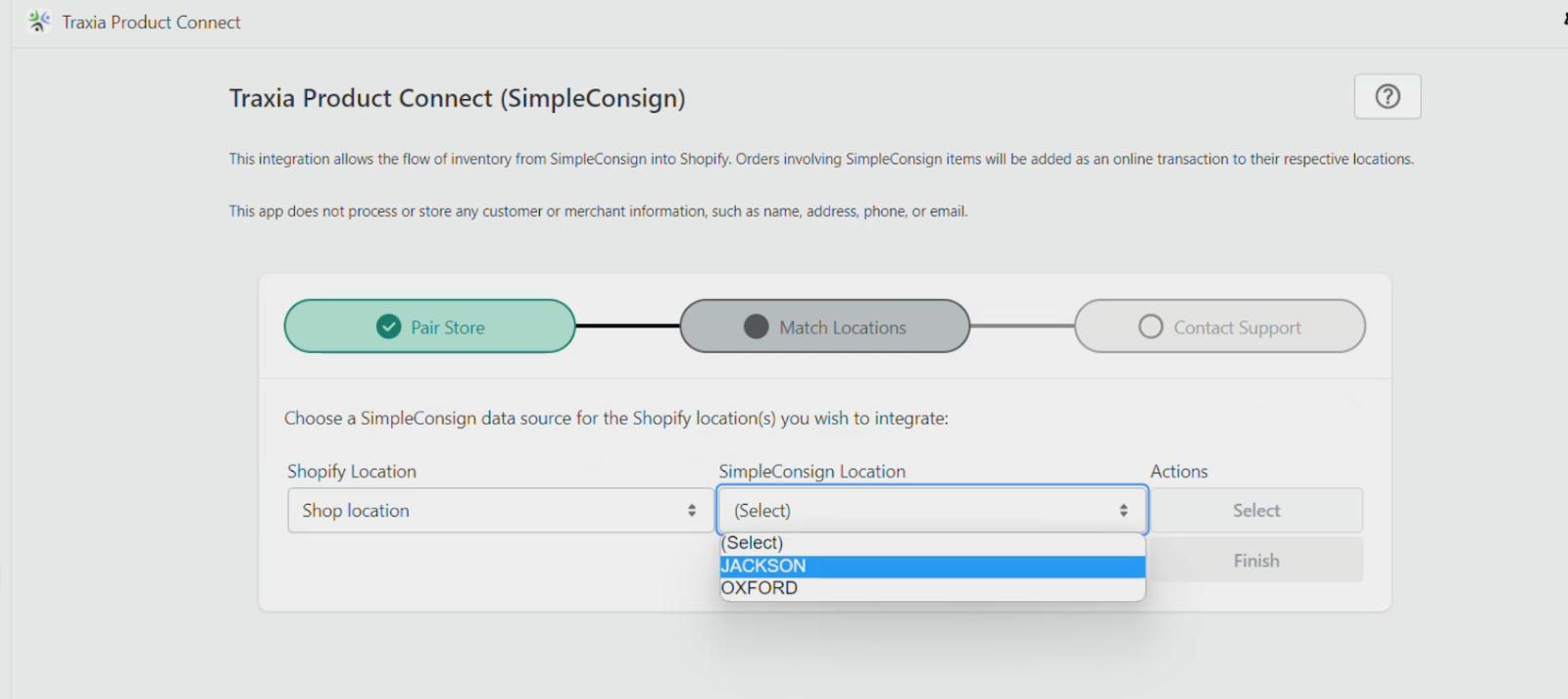Click the 'Choose a SimpleConsign data source' instruction
This screenshot has width=1568, height=699.
point(616,419)
